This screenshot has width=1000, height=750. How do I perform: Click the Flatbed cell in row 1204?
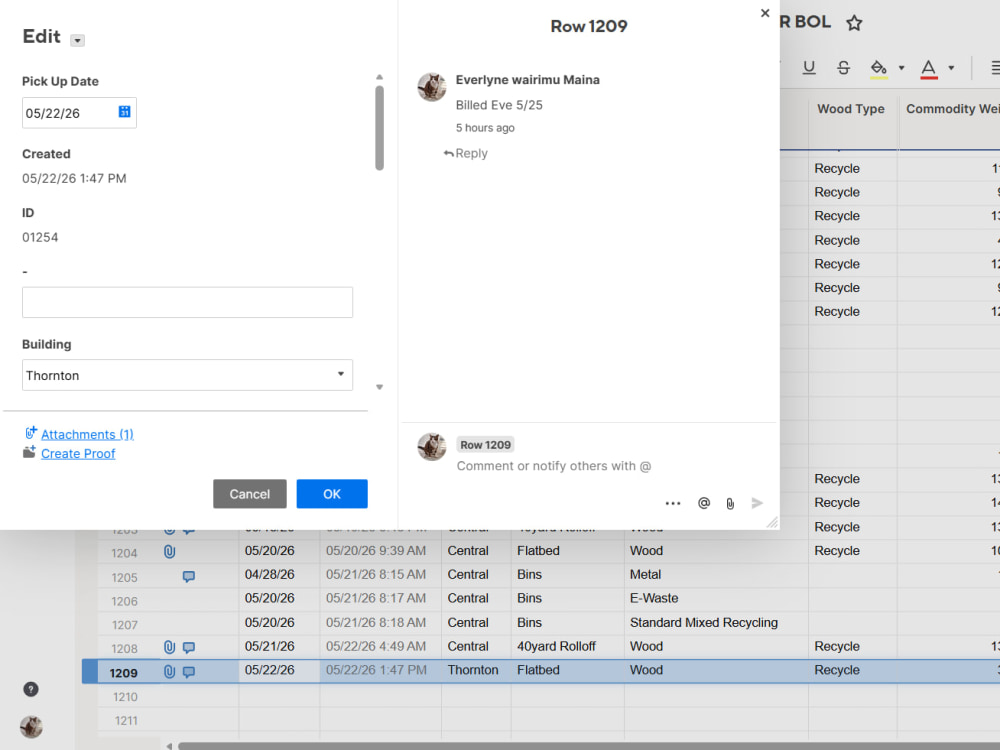pyautogui.click(x=567, y=550)
